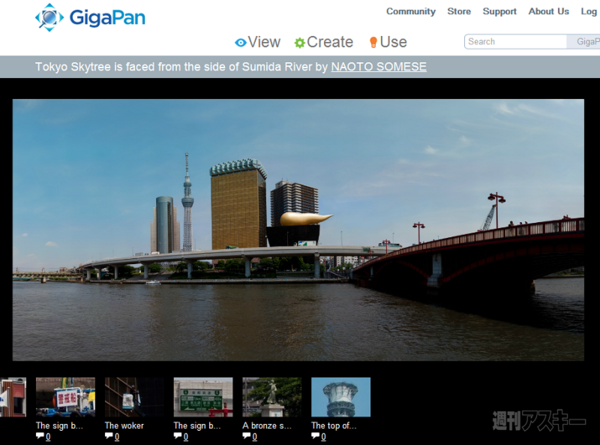600x445 pixels.
Task: Click the eye icon beside View
Action: coord(240,42)
